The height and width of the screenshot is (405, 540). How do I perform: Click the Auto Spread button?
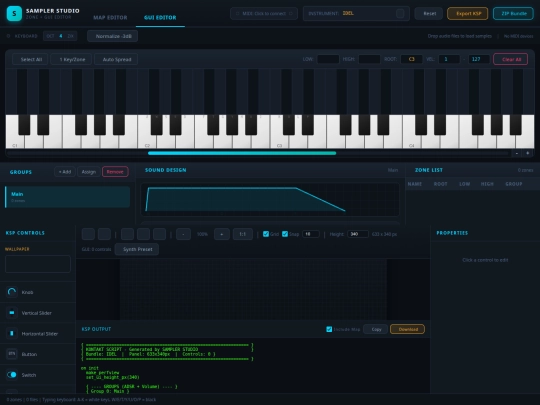click(x=116, y=59)
